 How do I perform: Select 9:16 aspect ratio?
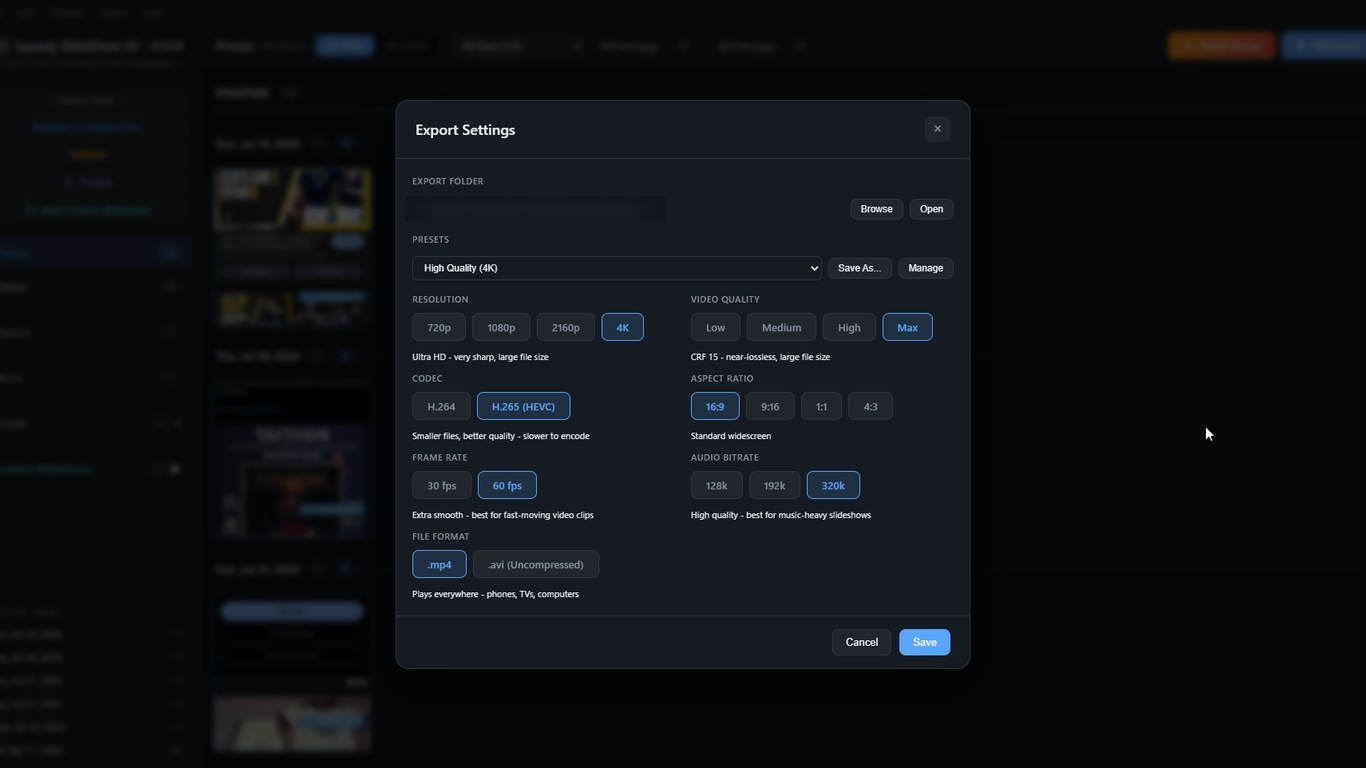[770, 406]
